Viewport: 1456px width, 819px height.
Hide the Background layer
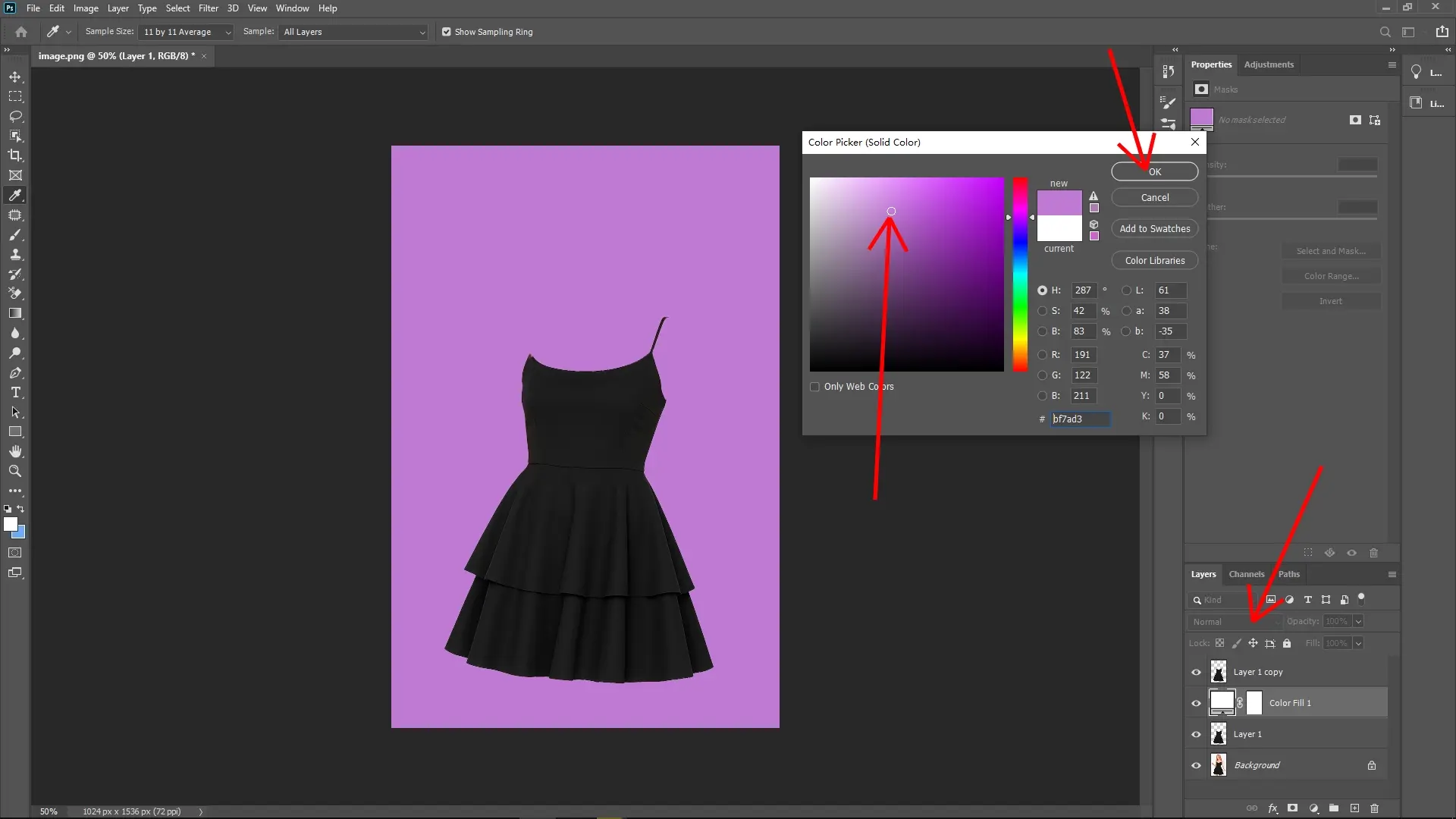point(1195,765)
